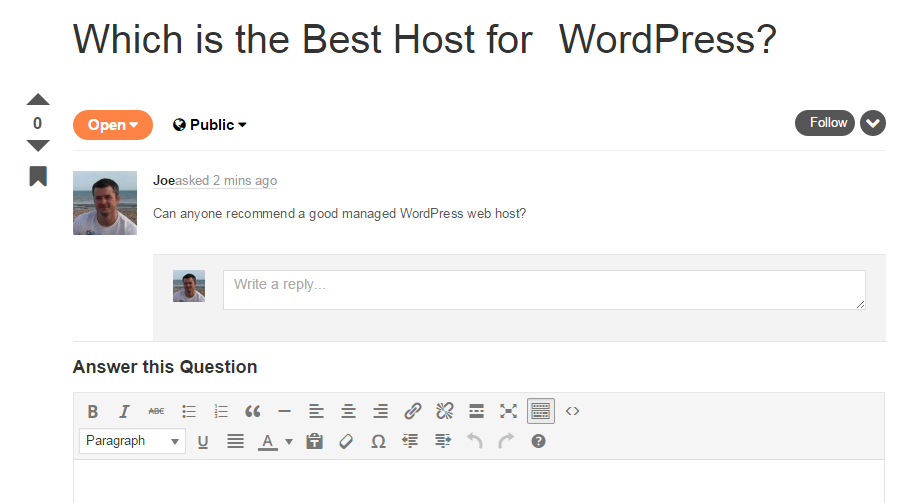Bookmark this question

pyautogui.click(x=38, y=176)
